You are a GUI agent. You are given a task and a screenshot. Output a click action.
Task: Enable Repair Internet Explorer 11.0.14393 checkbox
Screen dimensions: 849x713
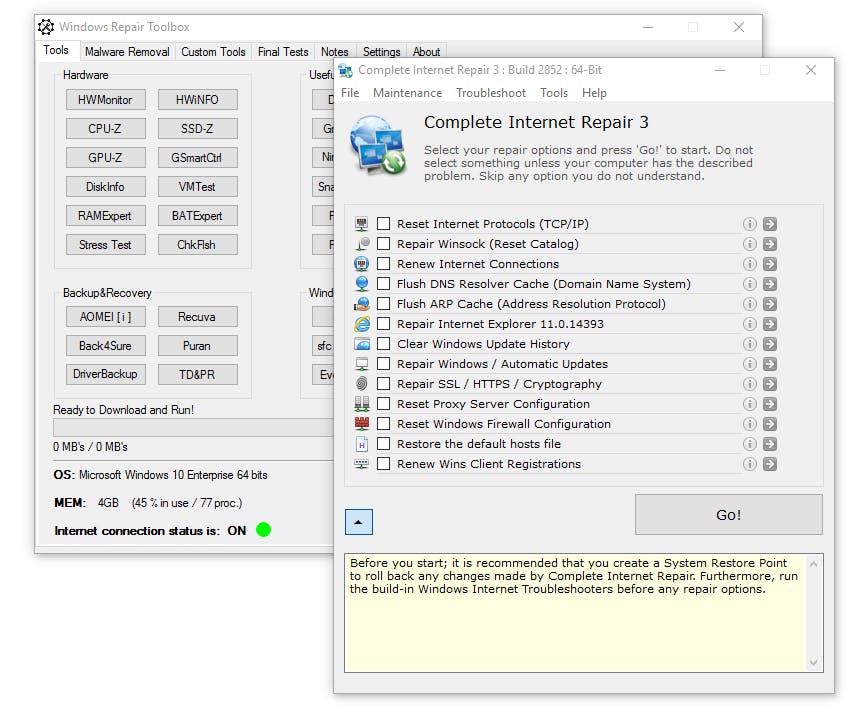click(x=383, y=324)
